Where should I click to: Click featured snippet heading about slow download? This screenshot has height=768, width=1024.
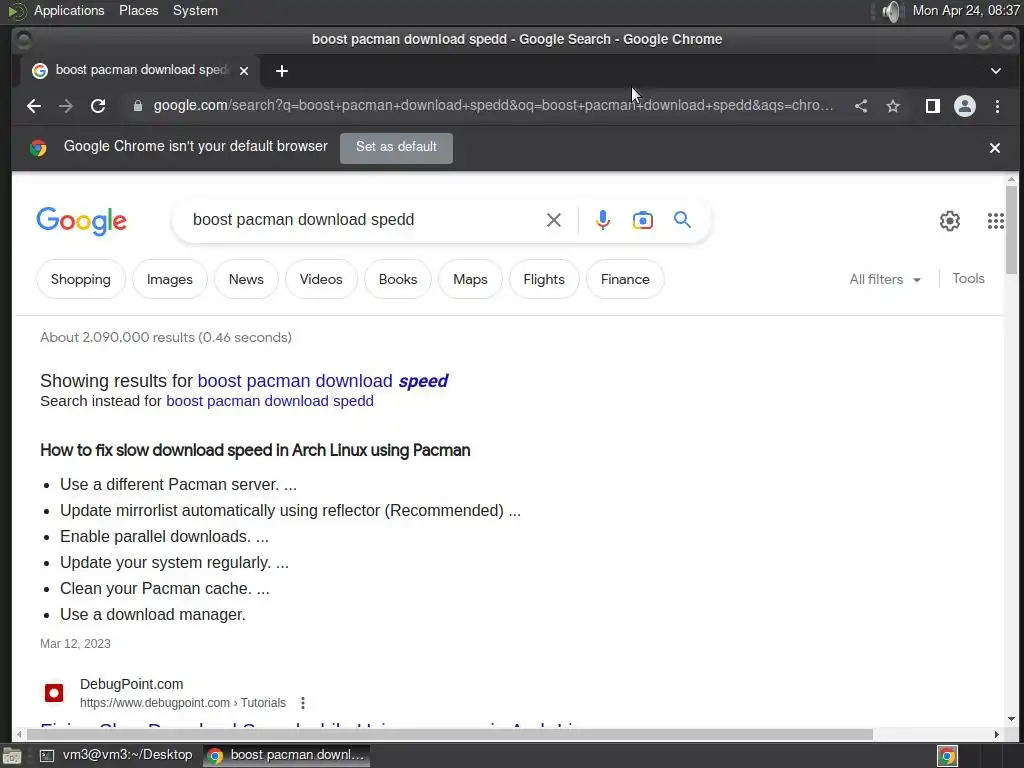pyautogui.click(x=255, y=451)
